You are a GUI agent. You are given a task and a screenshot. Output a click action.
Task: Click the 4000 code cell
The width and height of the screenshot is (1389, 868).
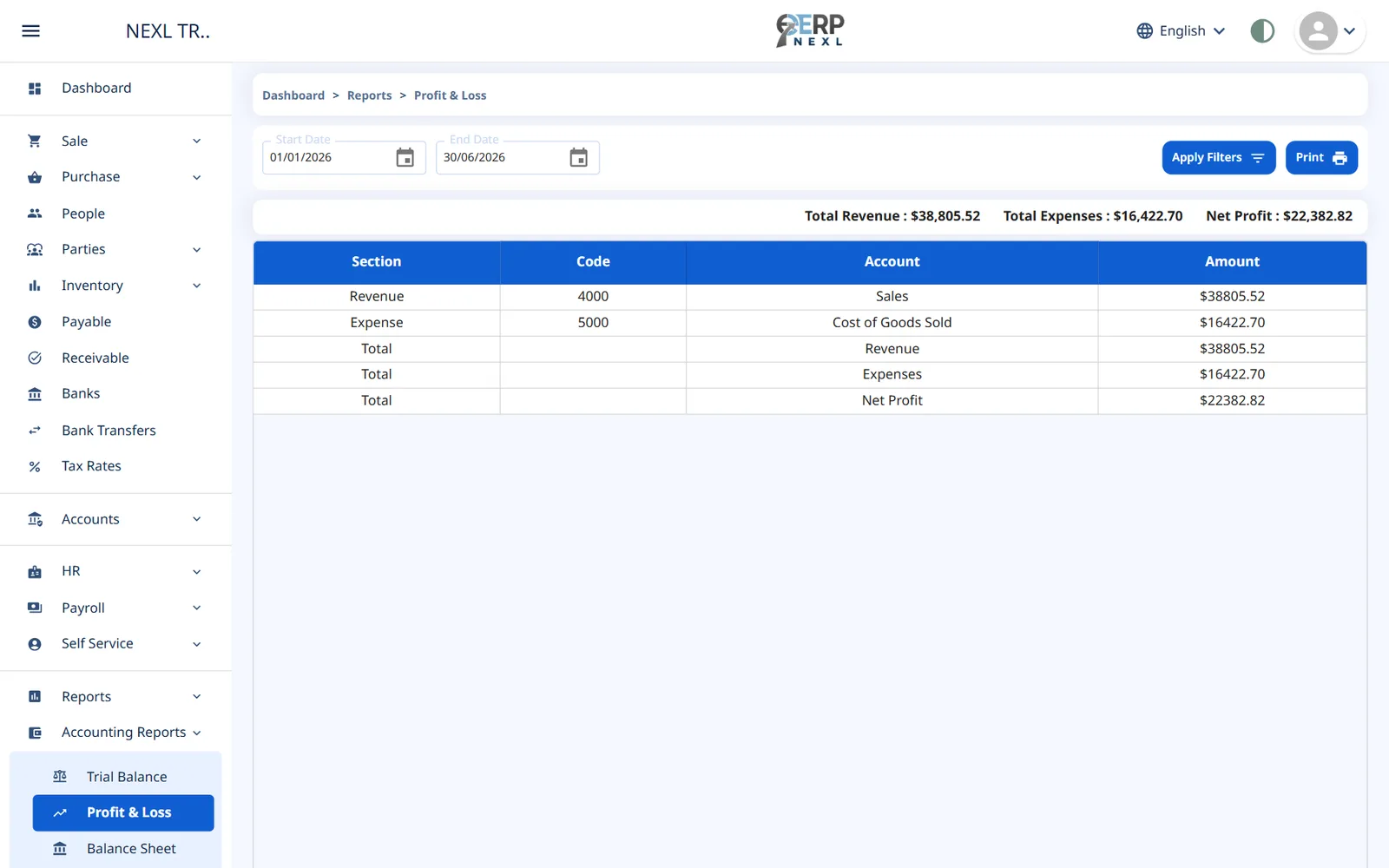click(593, 296)
